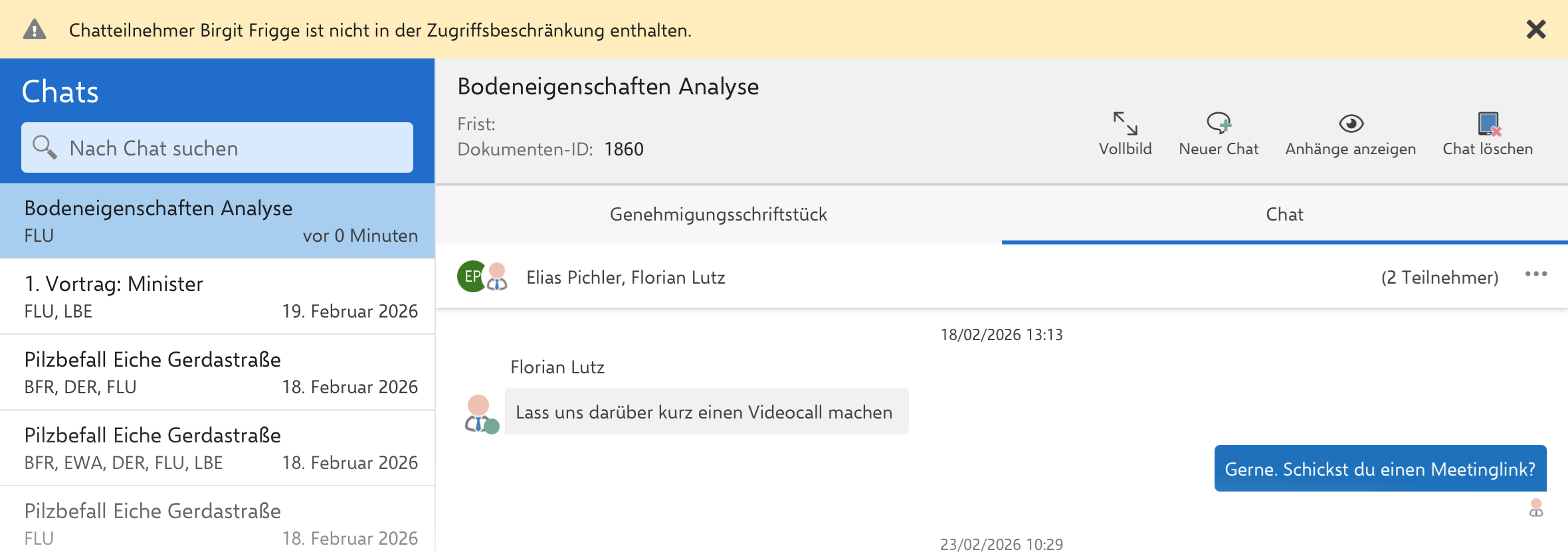The height and width of the screenshot is (552, 1568).
Task: Click the warning triangle icon in the banner
Action: click(x=35, y=30)
